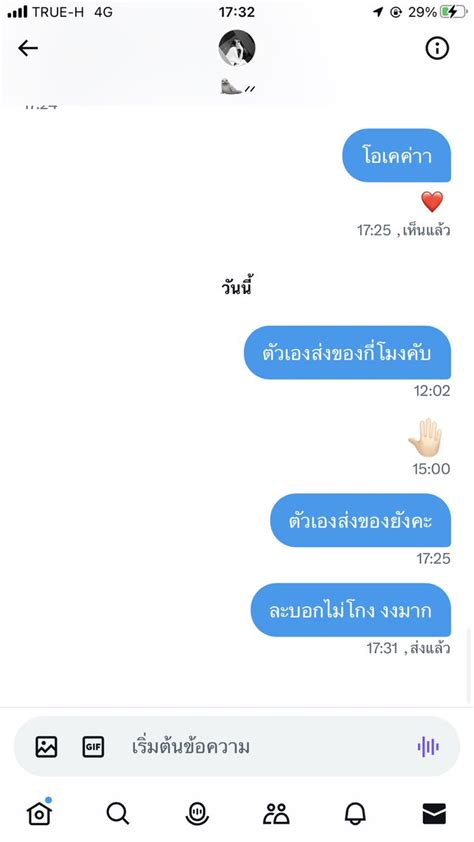Go to the Home tab
Screen dimensions: 474x842
pyautogui.click(x=40, y=813)
